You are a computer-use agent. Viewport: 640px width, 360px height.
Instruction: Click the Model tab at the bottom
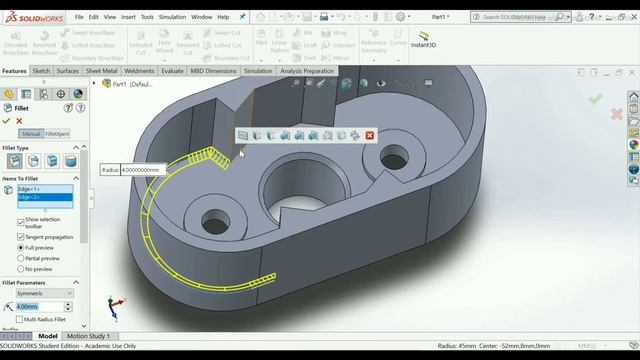click(48, 336)
